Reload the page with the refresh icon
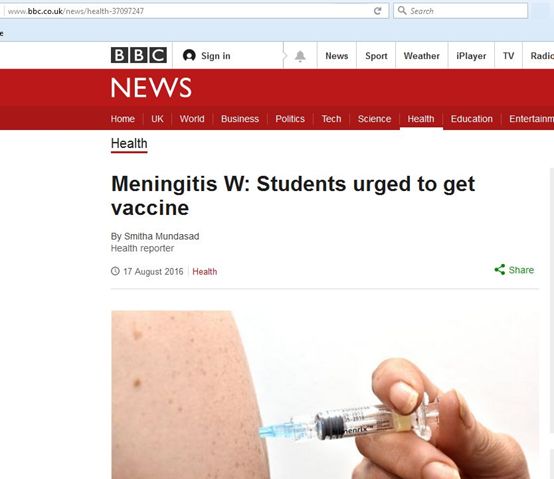This screenshot has height=479, width=554. click(378, 11)
